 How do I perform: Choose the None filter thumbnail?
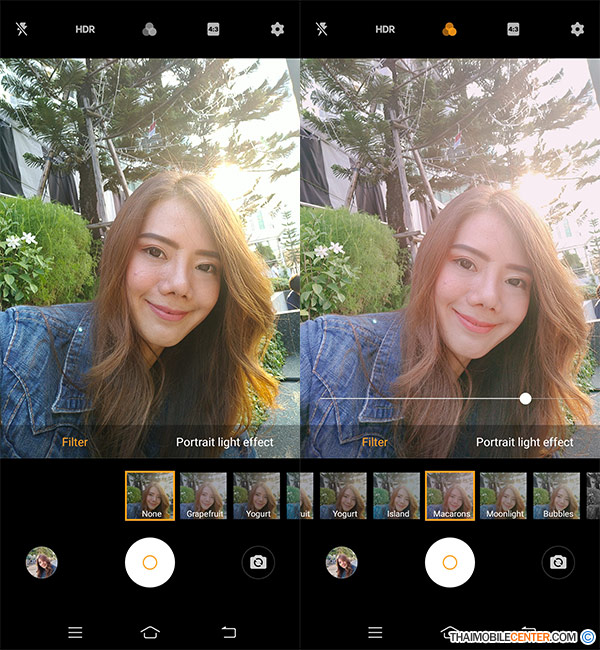(x=150, y=496)
